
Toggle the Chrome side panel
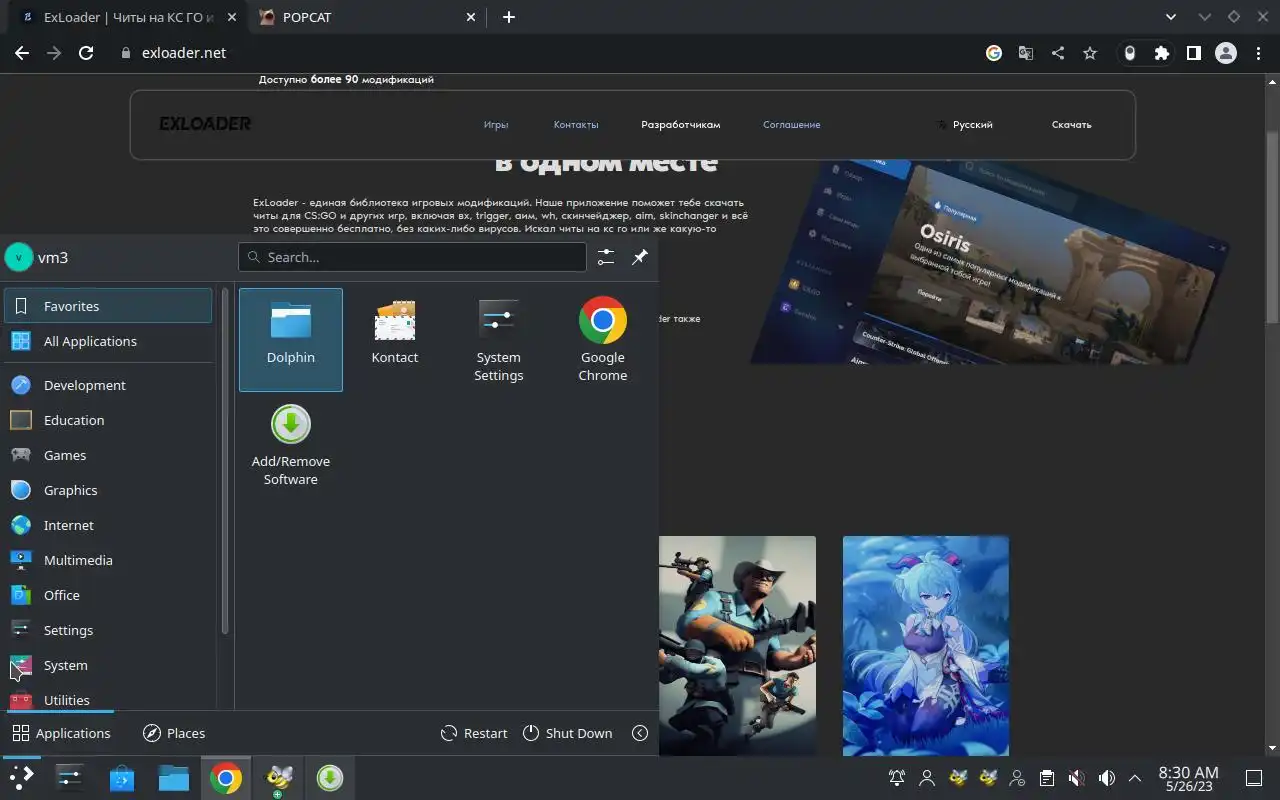(1194, 53)
